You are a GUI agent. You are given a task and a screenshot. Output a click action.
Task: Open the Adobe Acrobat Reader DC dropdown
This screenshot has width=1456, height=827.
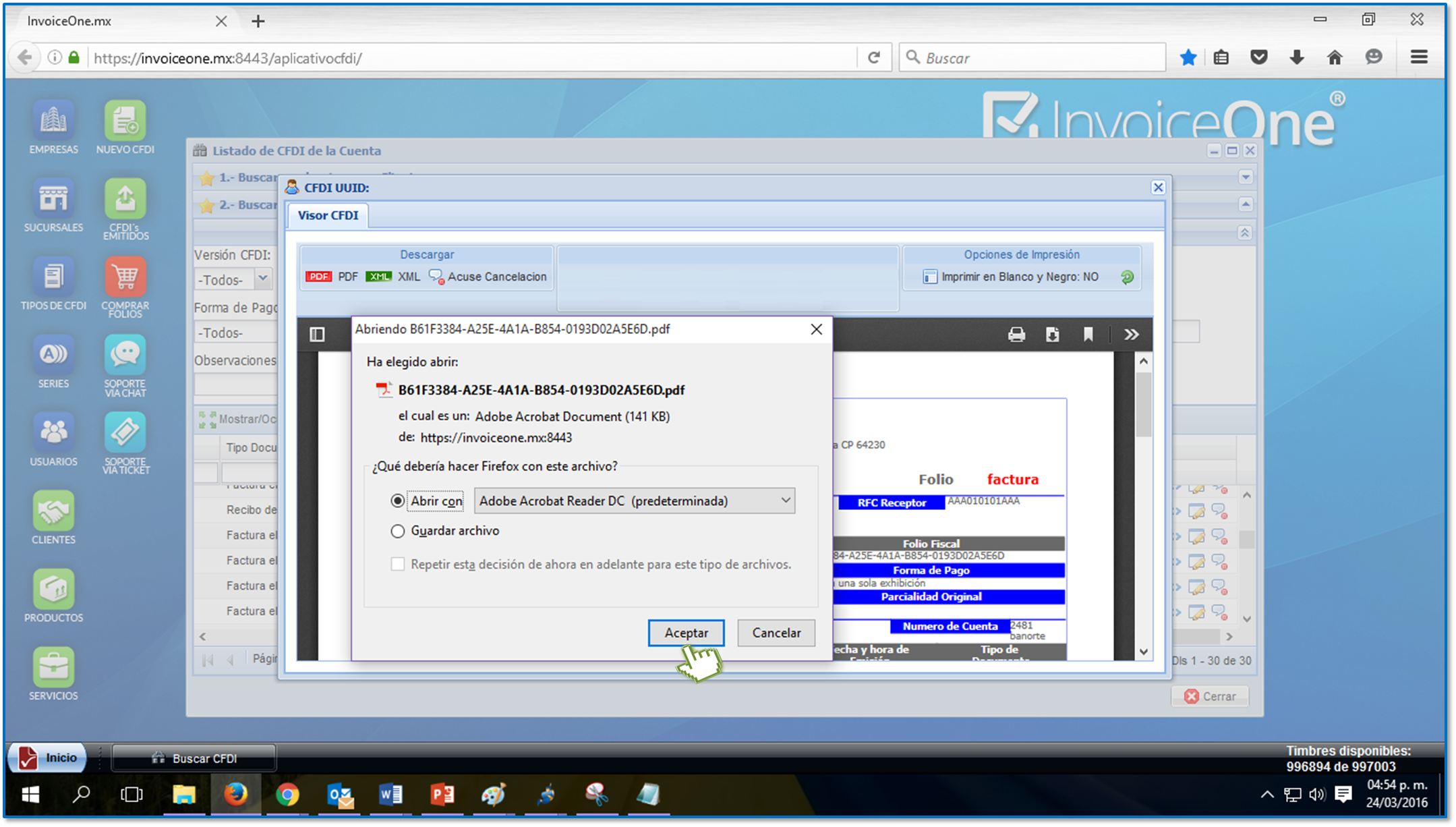635,501
